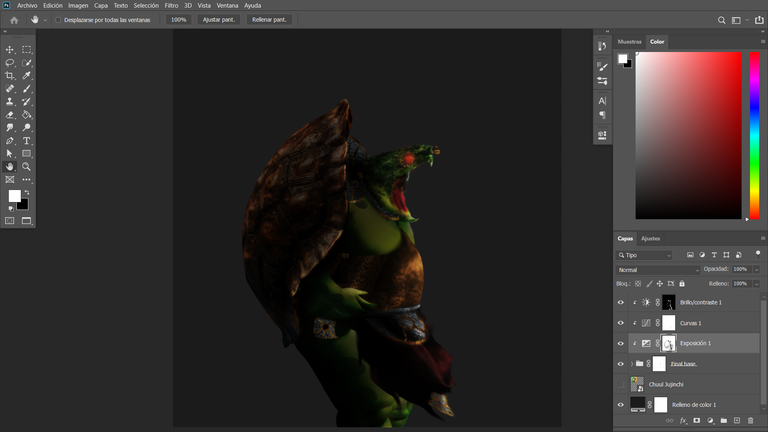Select the Paint Bucket tool
This screenshot has width=768, height=432.
(26, 115)
